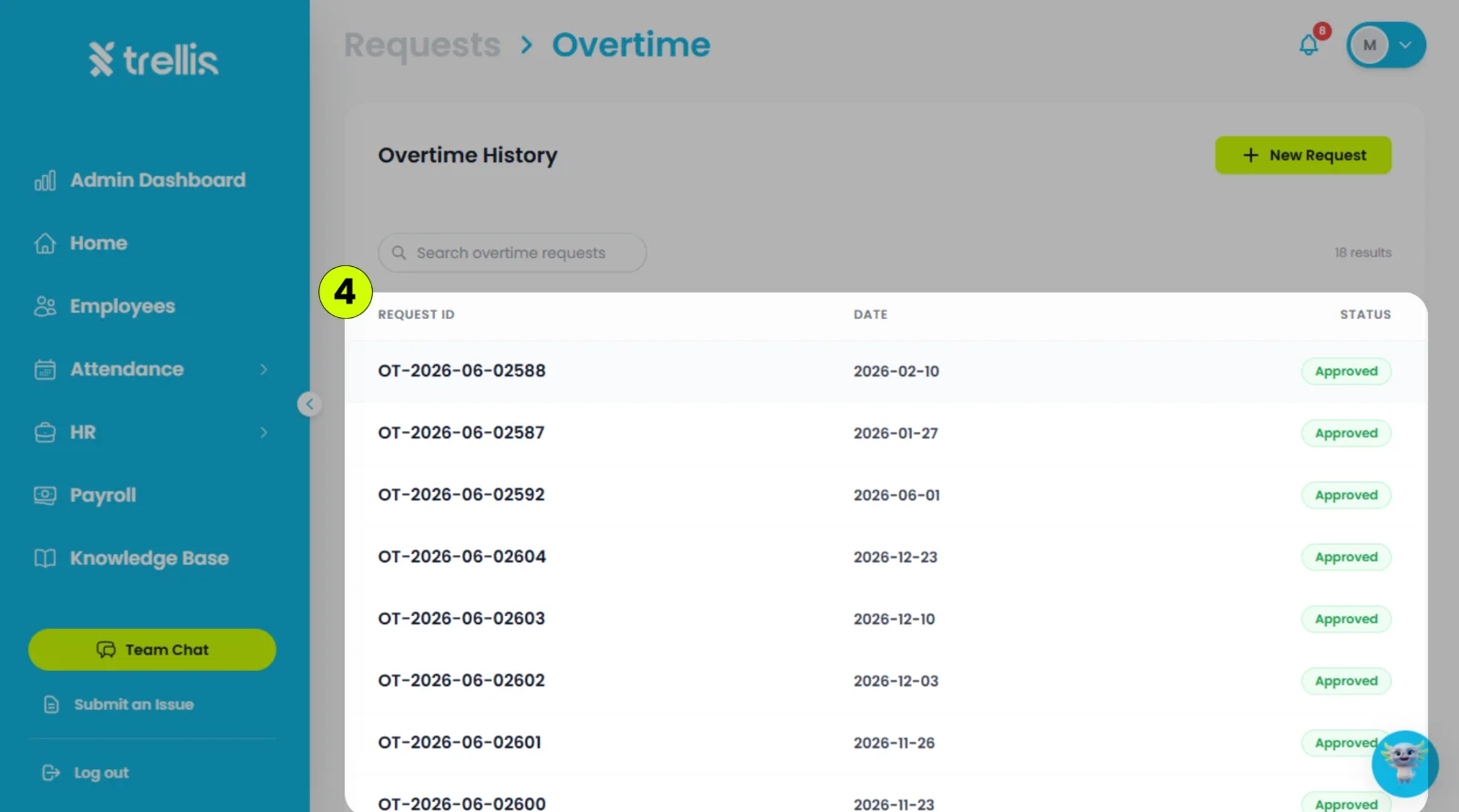Click the Home house icon
The width and height of the screenshot is (1459, 812).
(45, 243)
